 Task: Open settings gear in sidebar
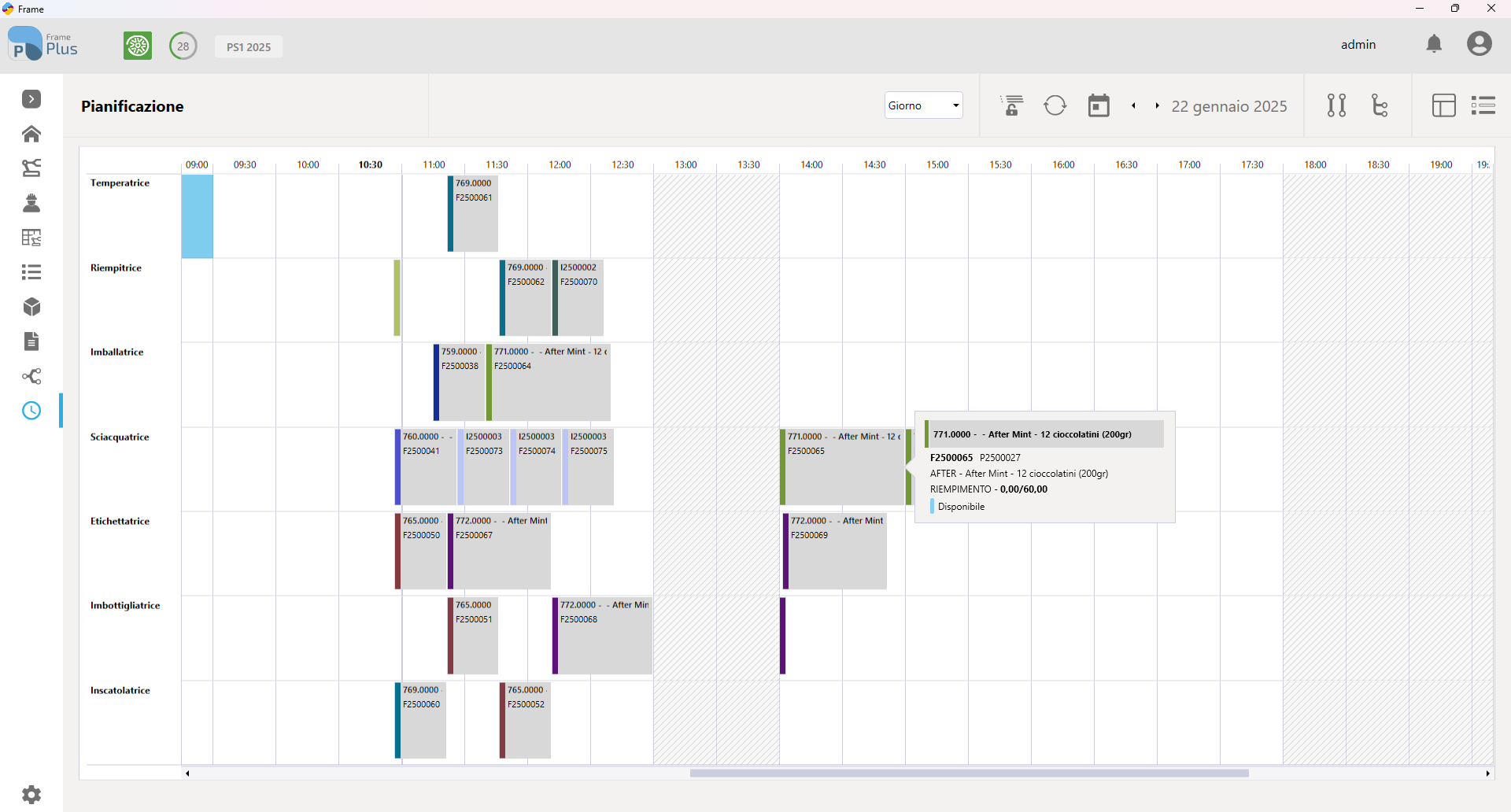point(31,795)
